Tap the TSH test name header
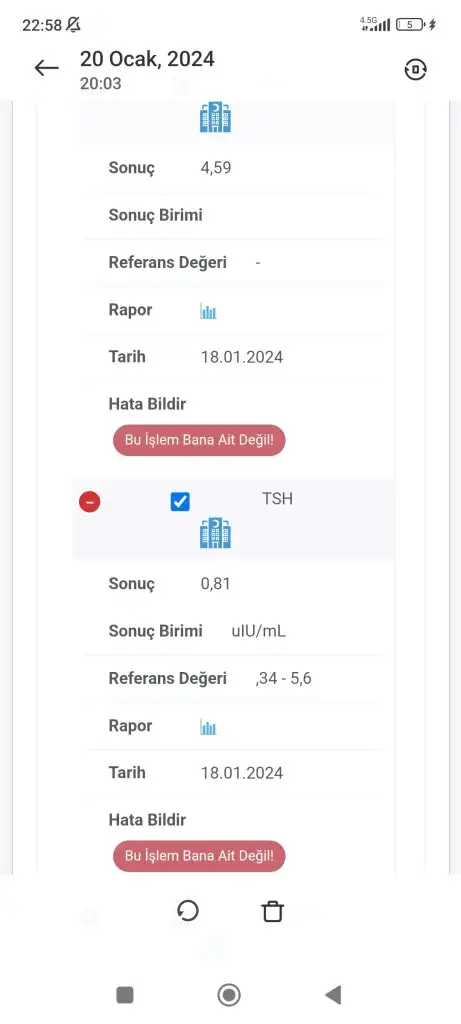Screen dimensions: 461x1024 coord(278,500)
